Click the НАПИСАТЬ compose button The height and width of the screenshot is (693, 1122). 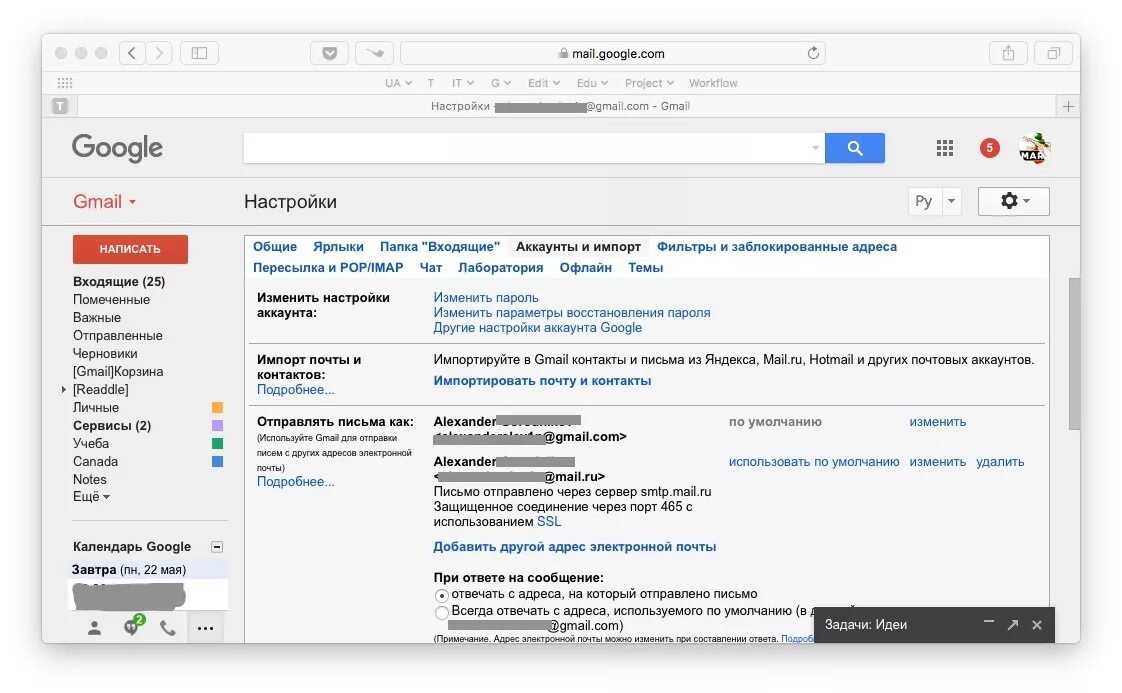[130, 249]
